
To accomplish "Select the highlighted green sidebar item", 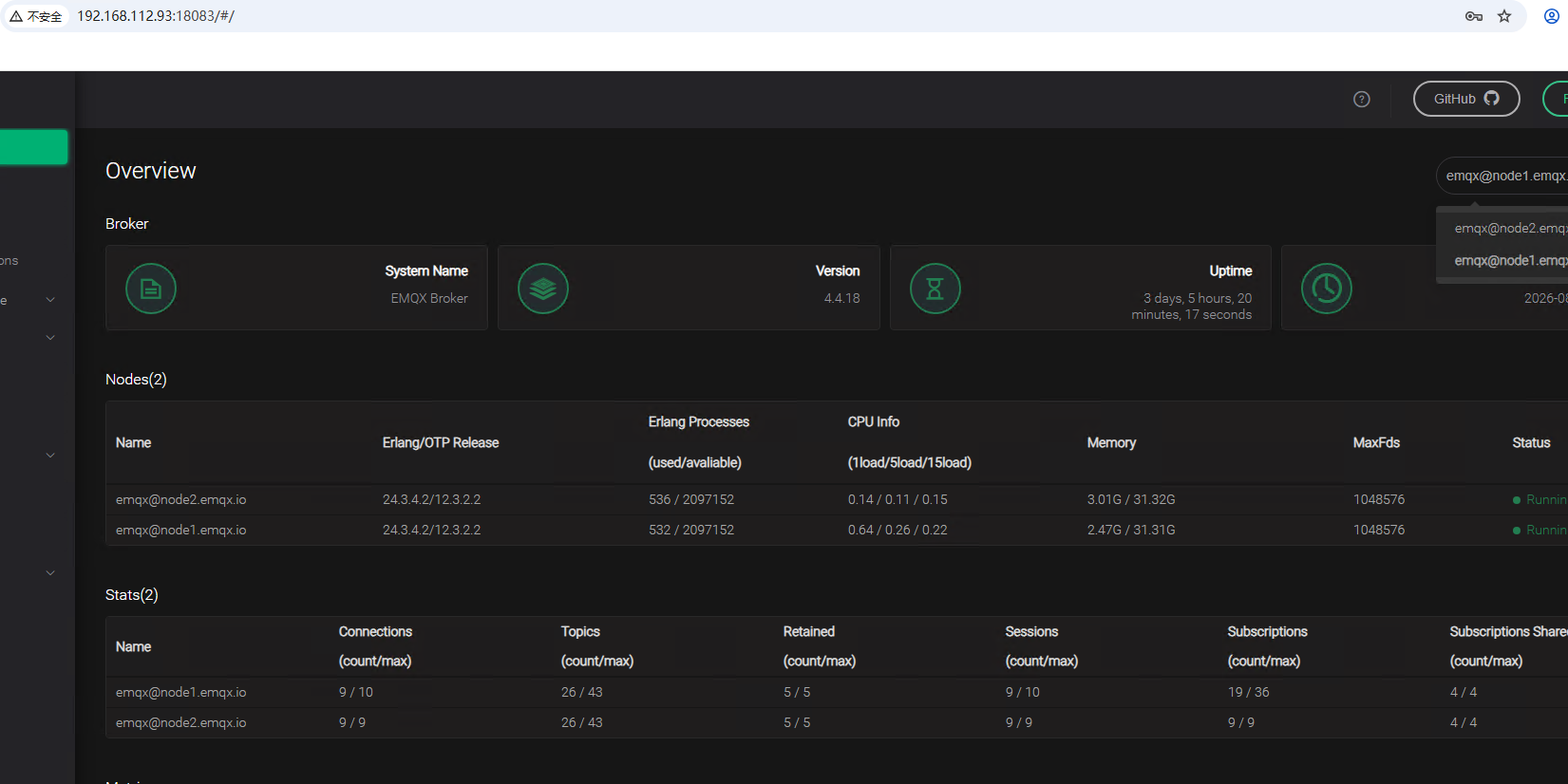I will pos(33,147).
